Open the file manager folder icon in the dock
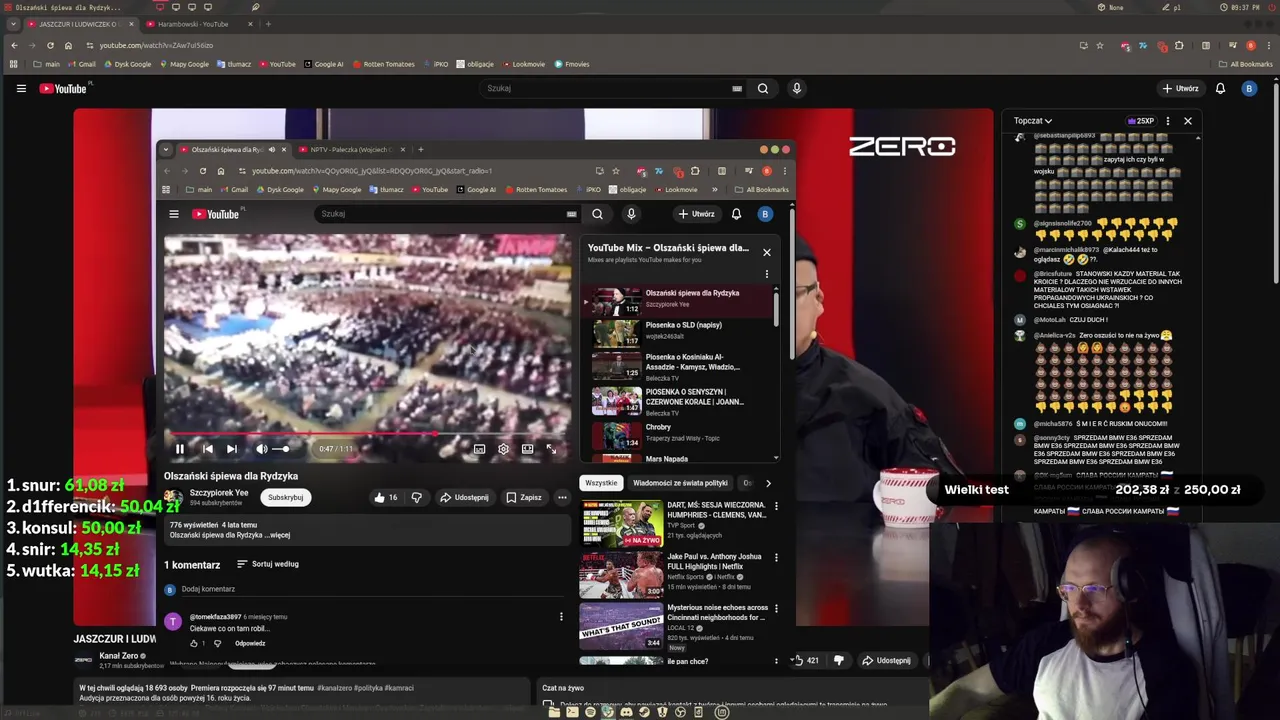This screenshot has height=720, width=1280. [554, 712]
